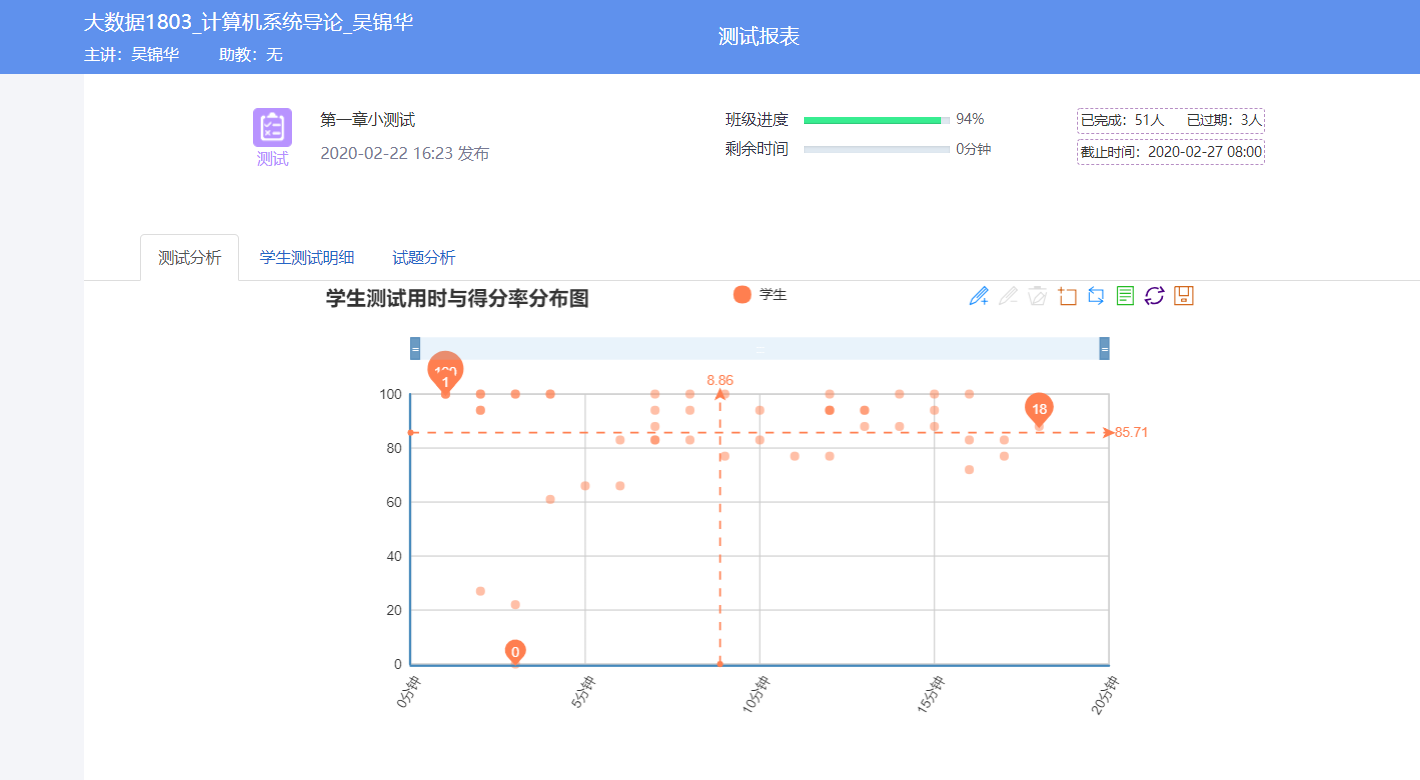Image resolution: width=1420 pixels, height=780 pixels.
Task: Open the data view icon for the chart
Action: click(1125, 295)
